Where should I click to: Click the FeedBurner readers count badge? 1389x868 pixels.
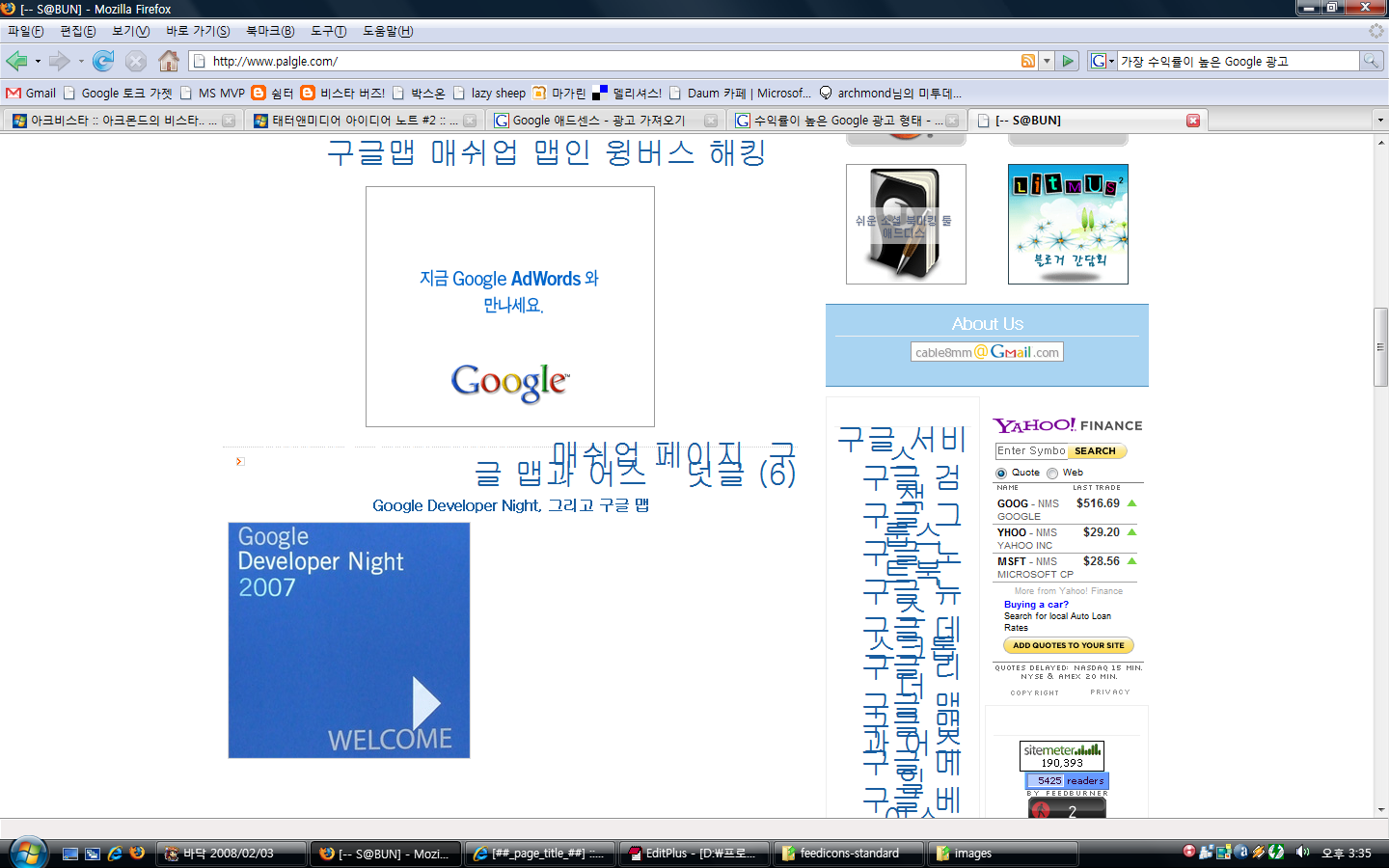point(1067,780)
